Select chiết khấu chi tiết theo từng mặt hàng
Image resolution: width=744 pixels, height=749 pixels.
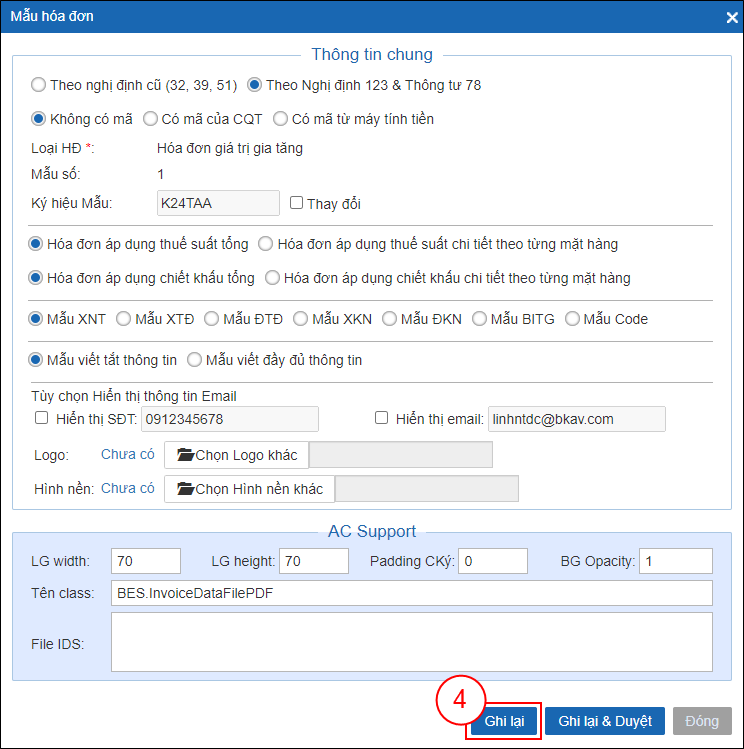[x=272, y=278]
